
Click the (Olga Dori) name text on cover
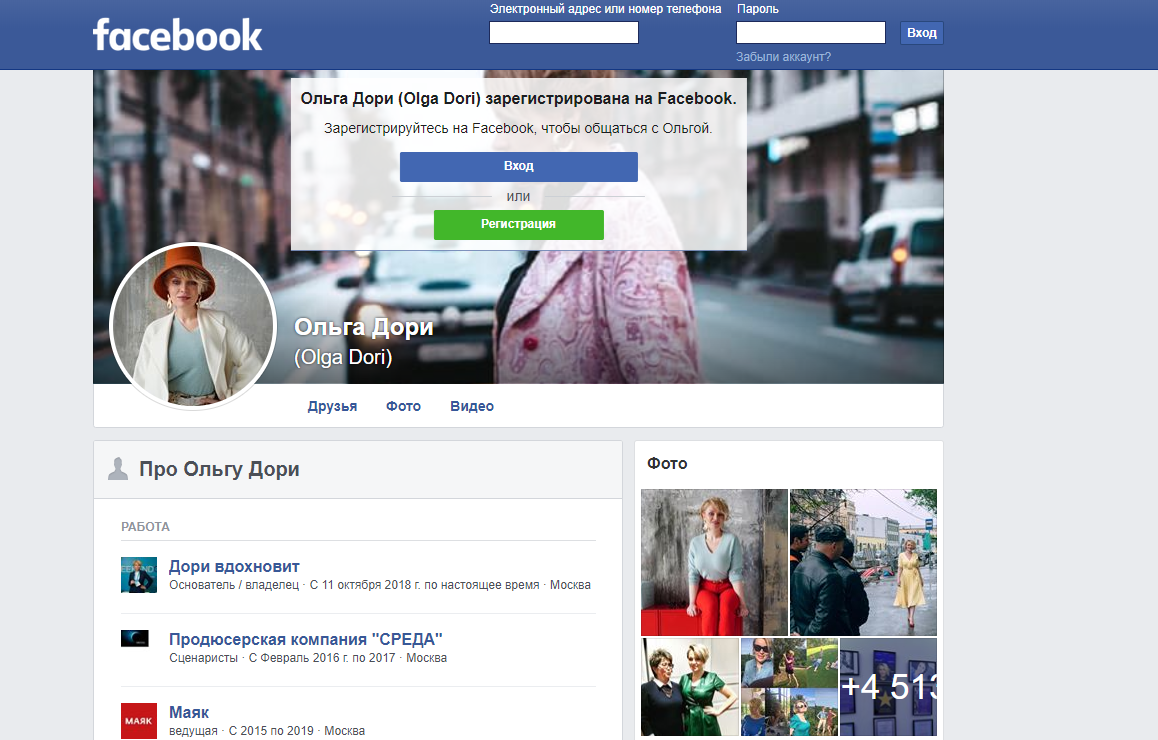click(x=343, y=357)
